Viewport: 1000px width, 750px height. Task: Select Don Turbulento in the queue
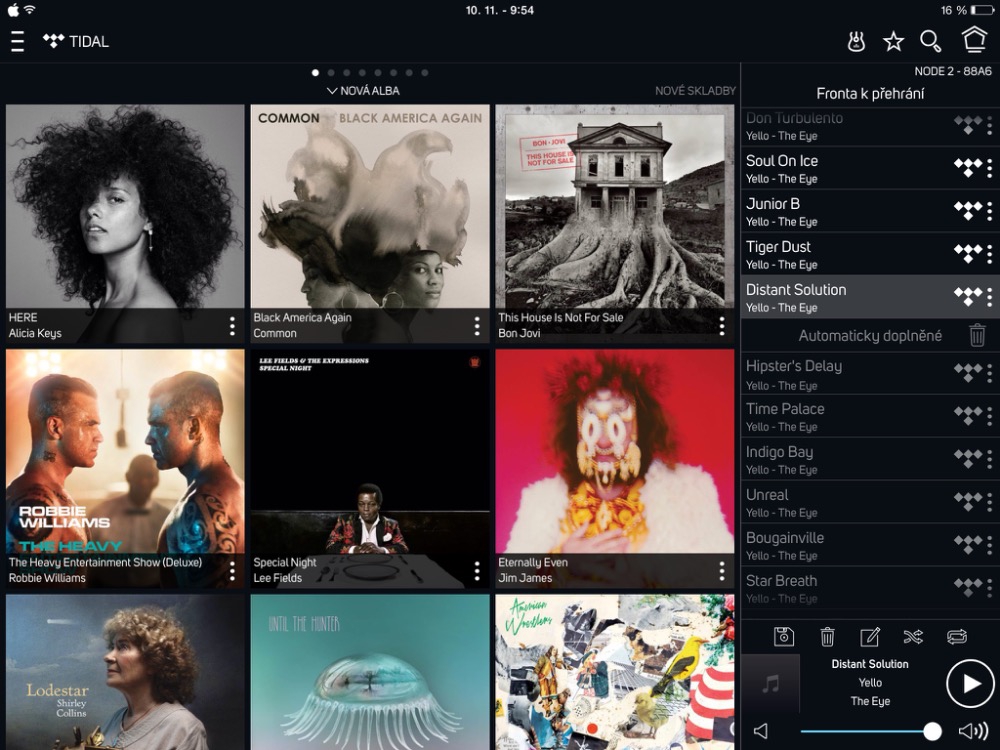tap(870, 126)
